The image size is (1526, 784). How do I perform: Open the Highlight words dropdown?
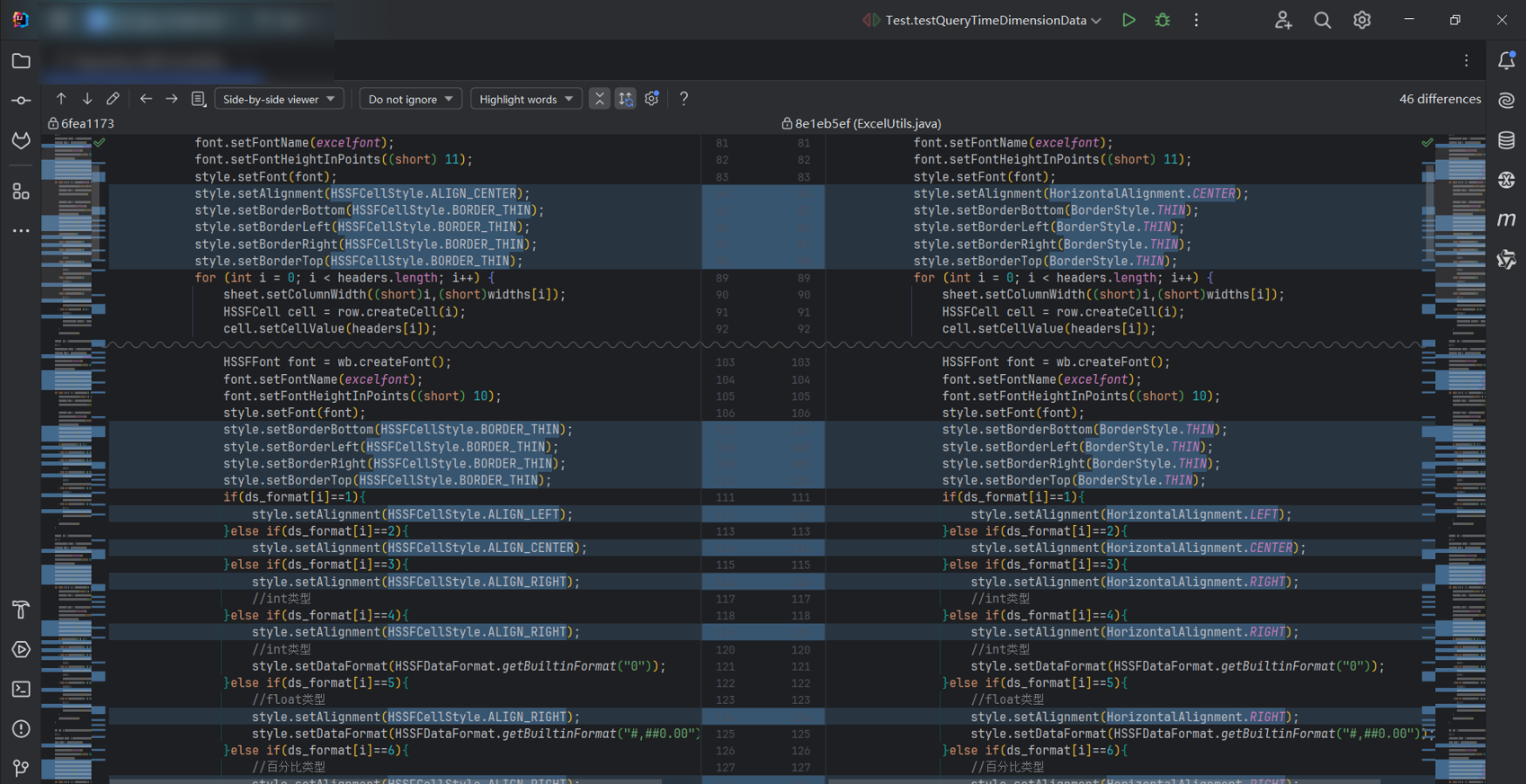click(x=526, y=99)
